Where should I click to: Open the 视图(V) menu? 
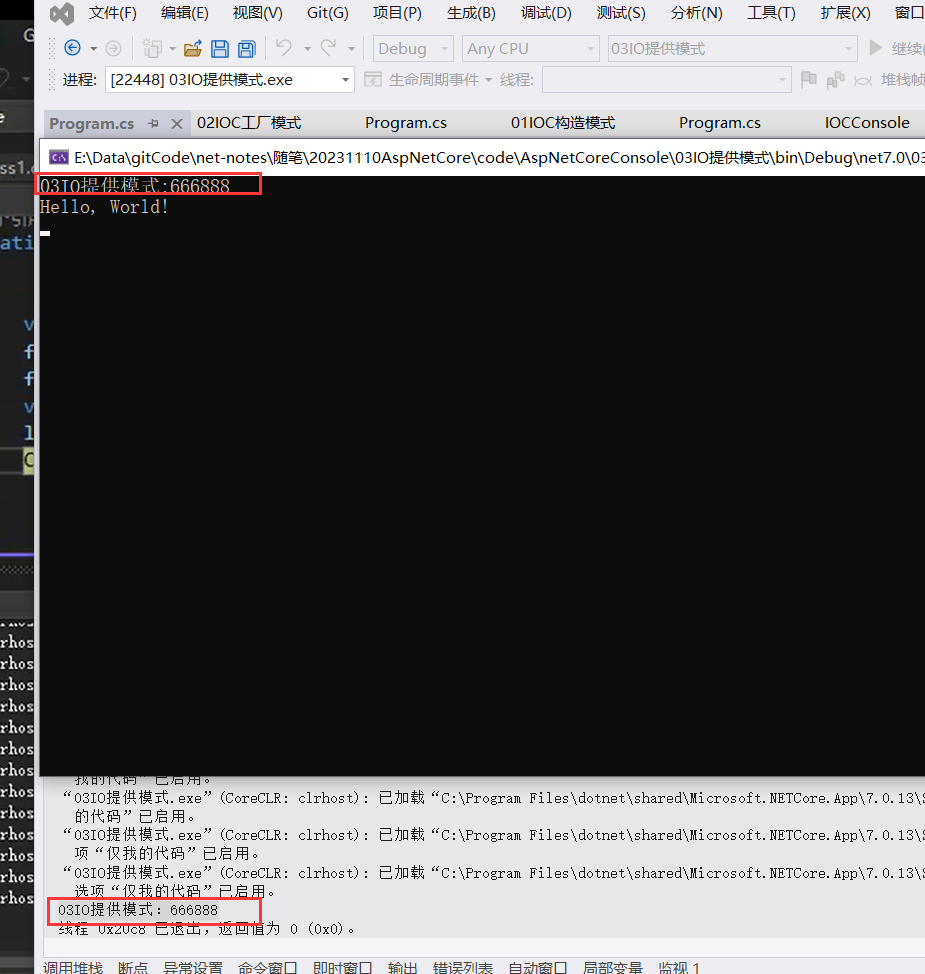[257, 13]
